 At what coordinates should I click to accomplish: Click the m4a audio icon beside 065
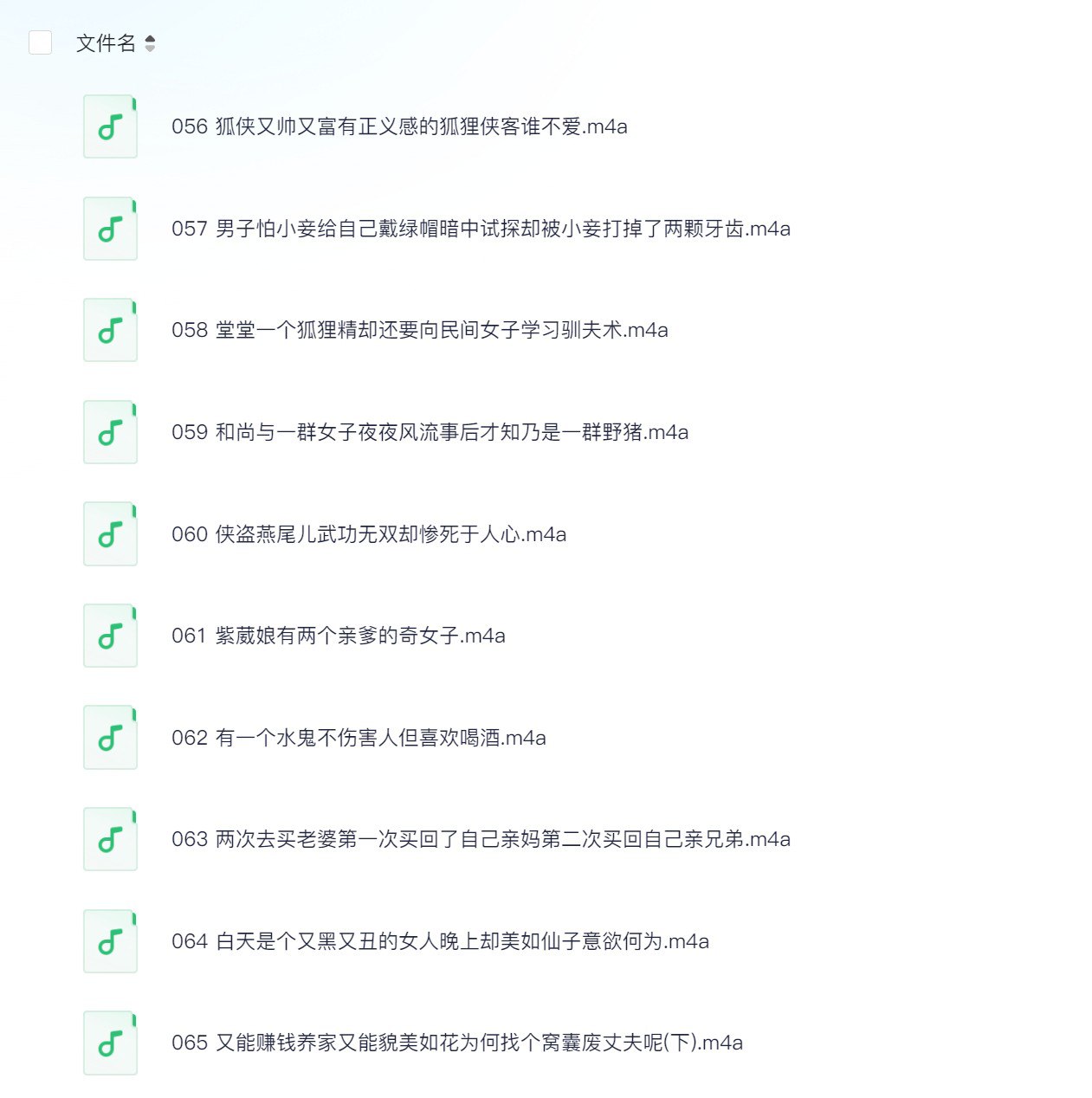pyautogui.click(x=109, y=1043)
